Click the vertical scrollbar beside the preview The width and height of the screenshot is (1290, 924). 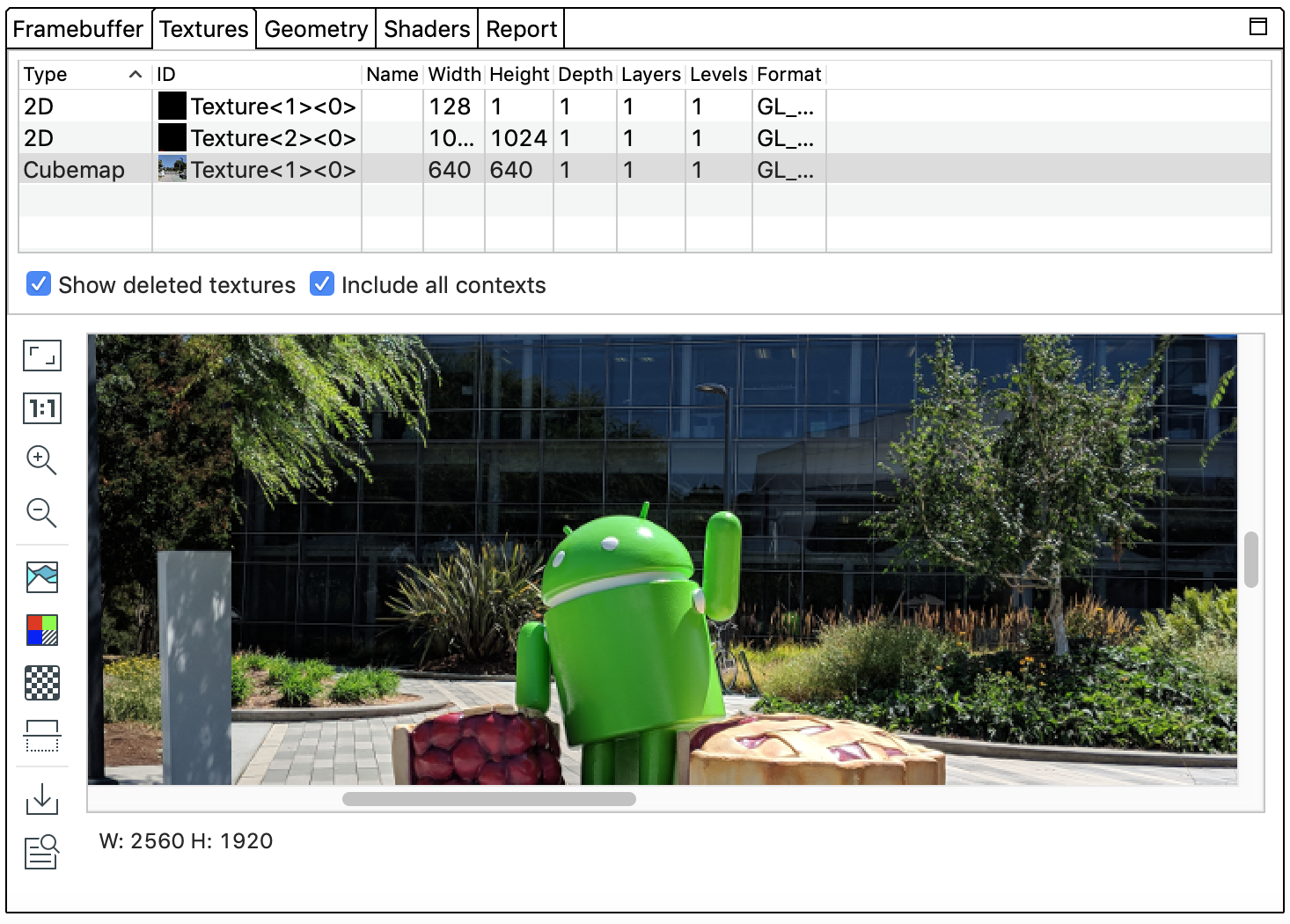point(1251,559)
